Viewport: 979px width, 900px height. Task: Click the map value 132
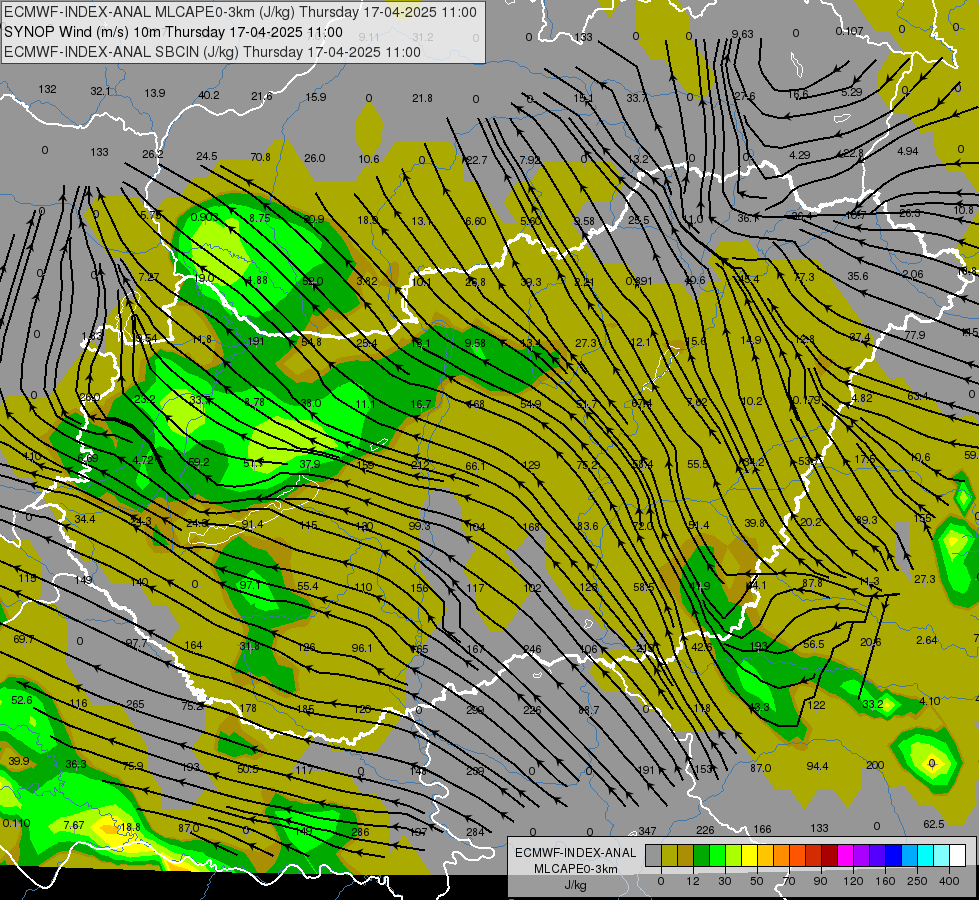[47, 89]
